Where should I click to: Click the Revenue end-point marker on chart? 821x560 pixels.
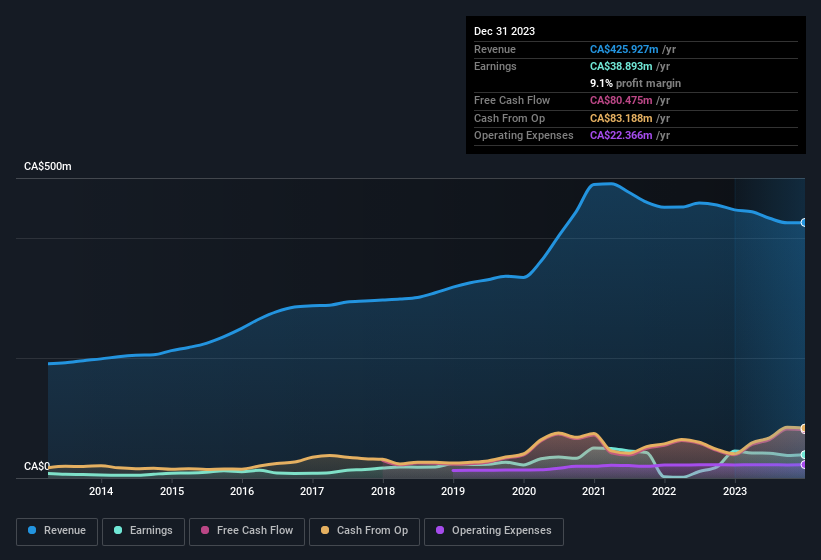coord(804,222)
